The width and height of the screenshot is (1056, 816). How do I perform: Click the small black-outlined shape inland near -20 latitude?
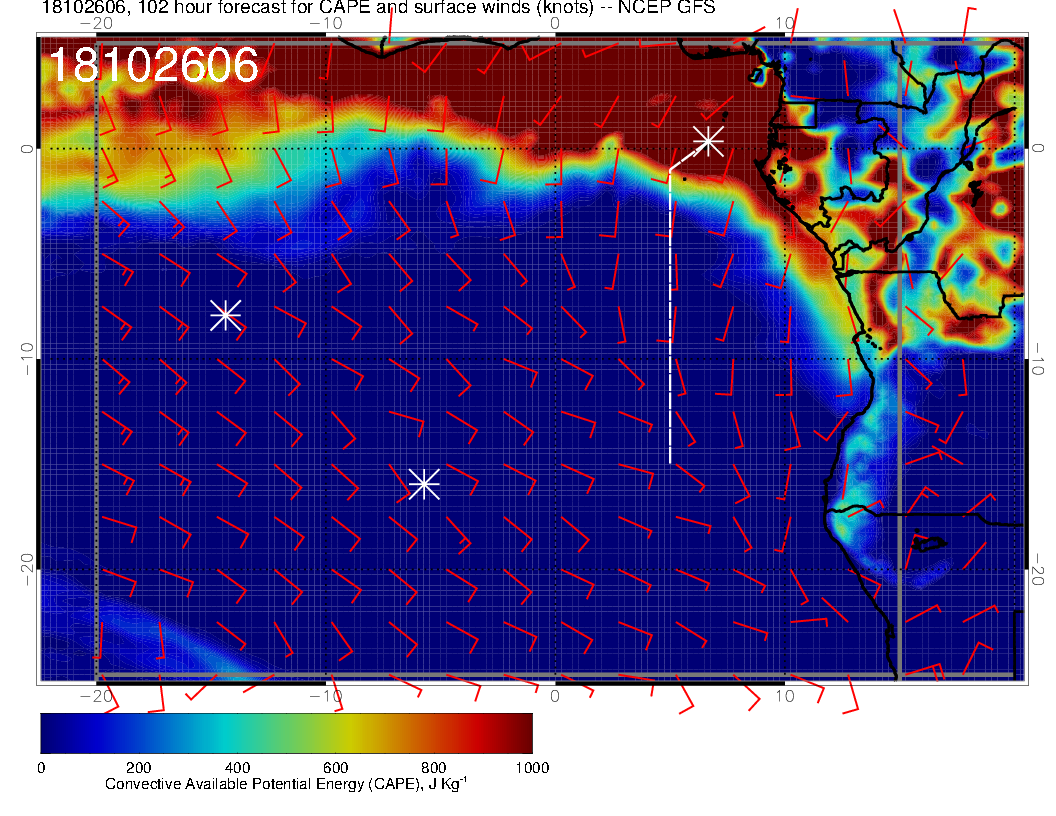[929, 543]
